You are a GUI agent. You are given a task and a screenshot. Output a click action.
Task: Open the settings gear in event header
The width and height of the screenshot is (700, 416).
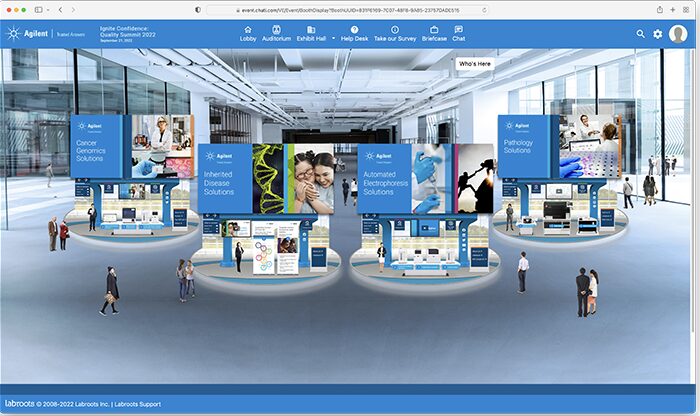click(x=658, y=34)
